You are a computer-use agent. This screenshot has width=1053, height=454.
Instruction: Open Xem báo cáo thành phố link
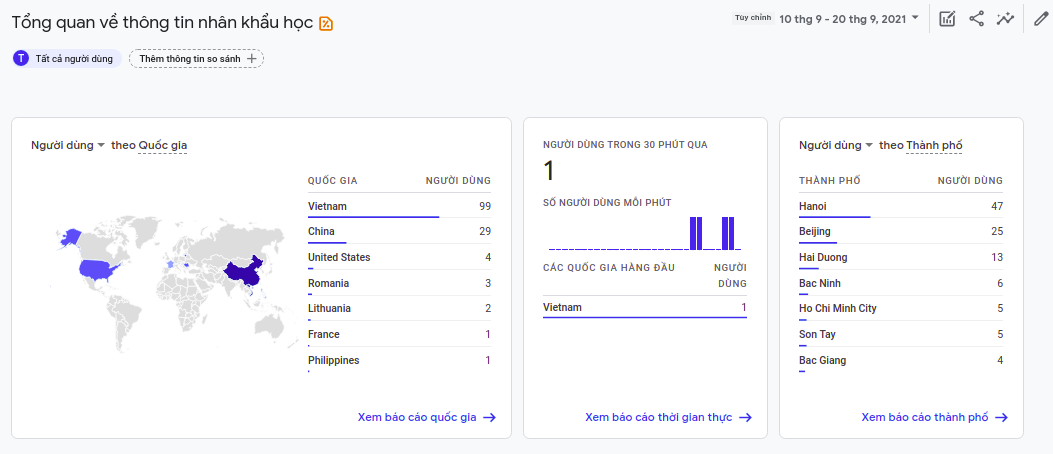pos(925,418)
